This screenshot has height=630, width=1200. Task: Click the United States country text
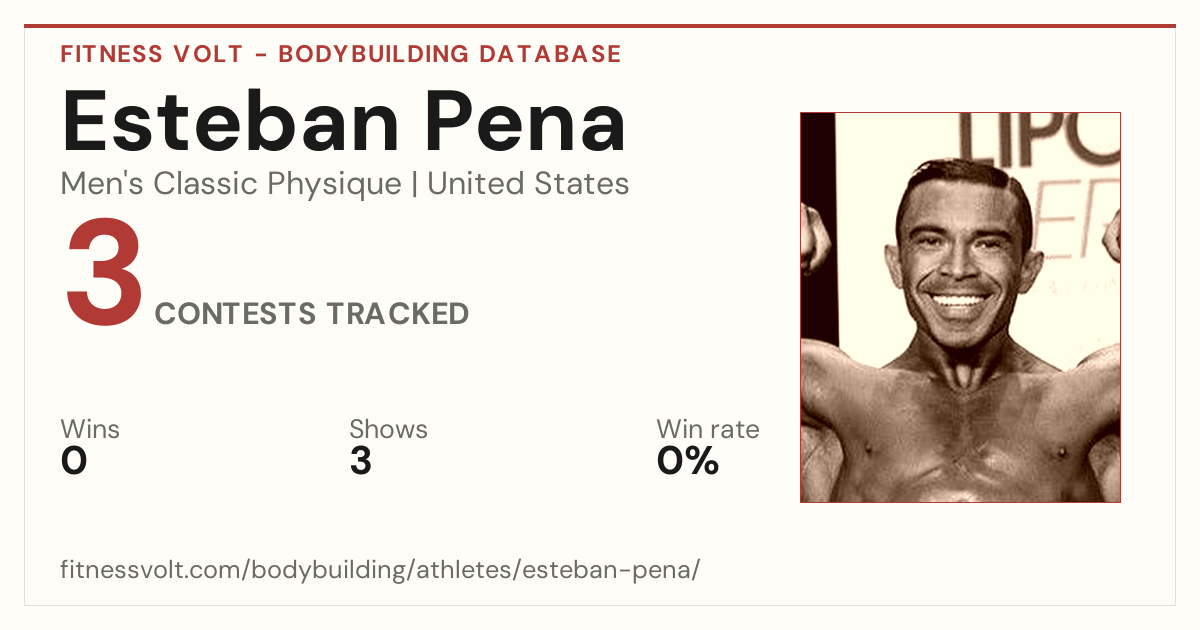(x=528, y=184)
